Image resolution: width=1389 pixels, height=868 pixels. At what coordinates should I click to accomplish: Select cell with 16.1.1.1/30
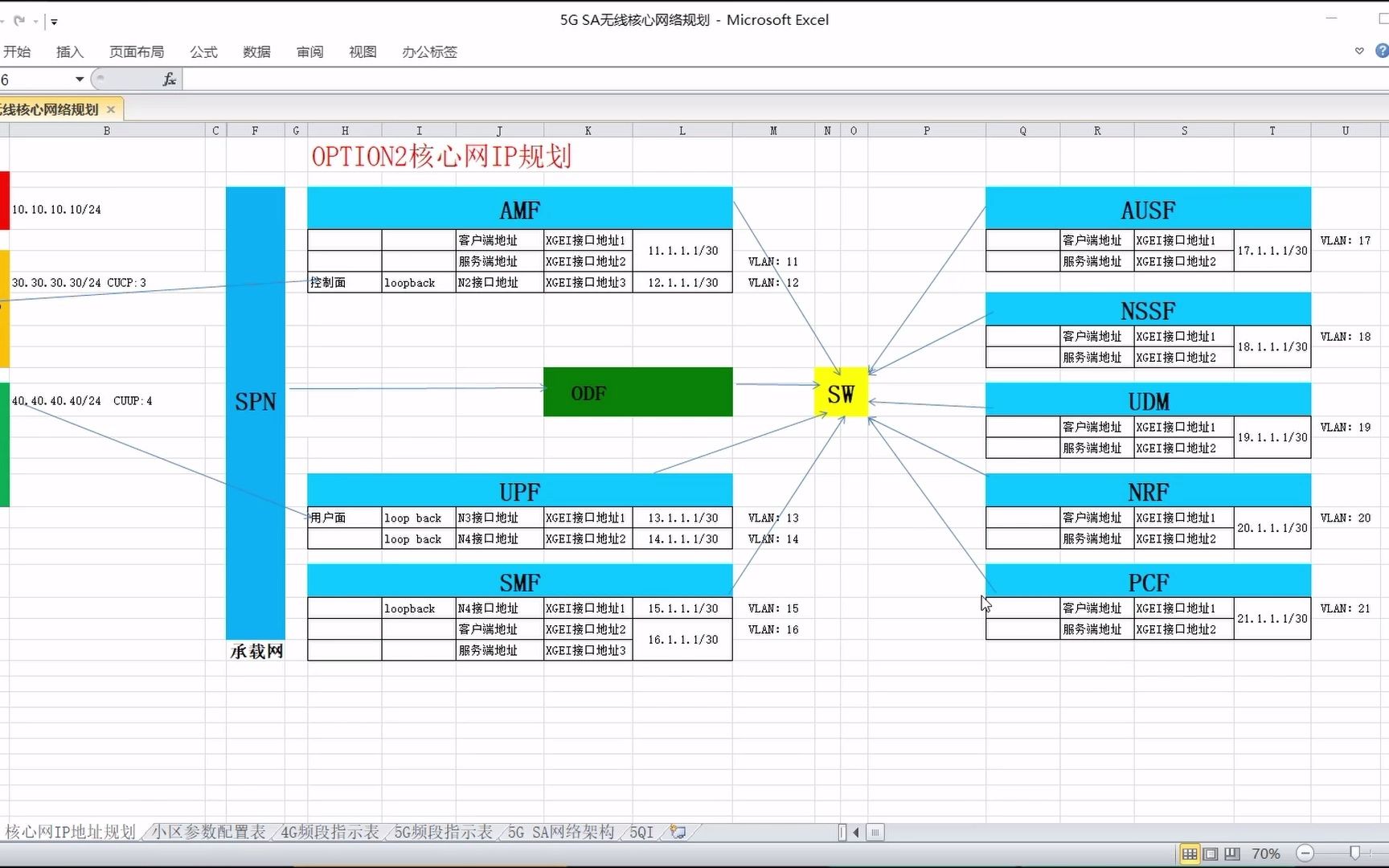pyautogui.click(x=682, y=640)
